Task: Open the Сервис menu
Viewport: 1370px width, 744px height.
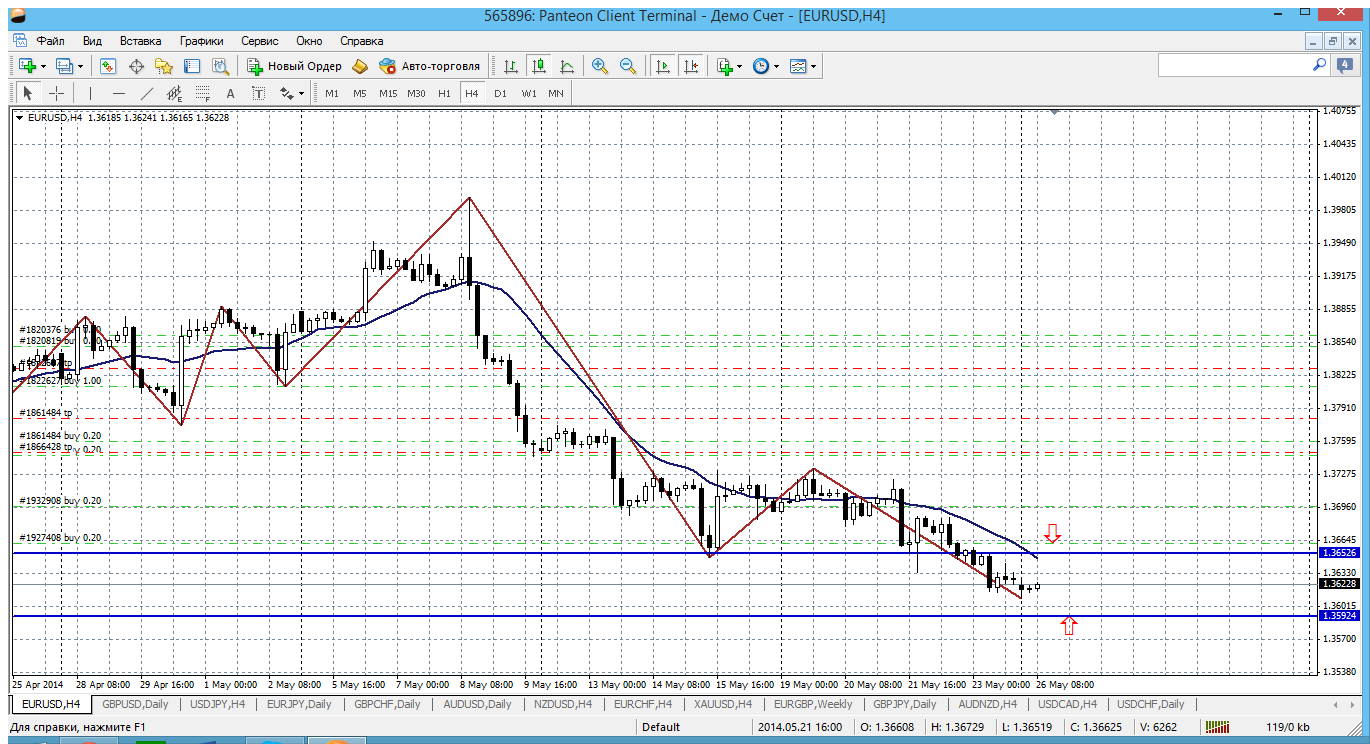Action: (260, 41)
